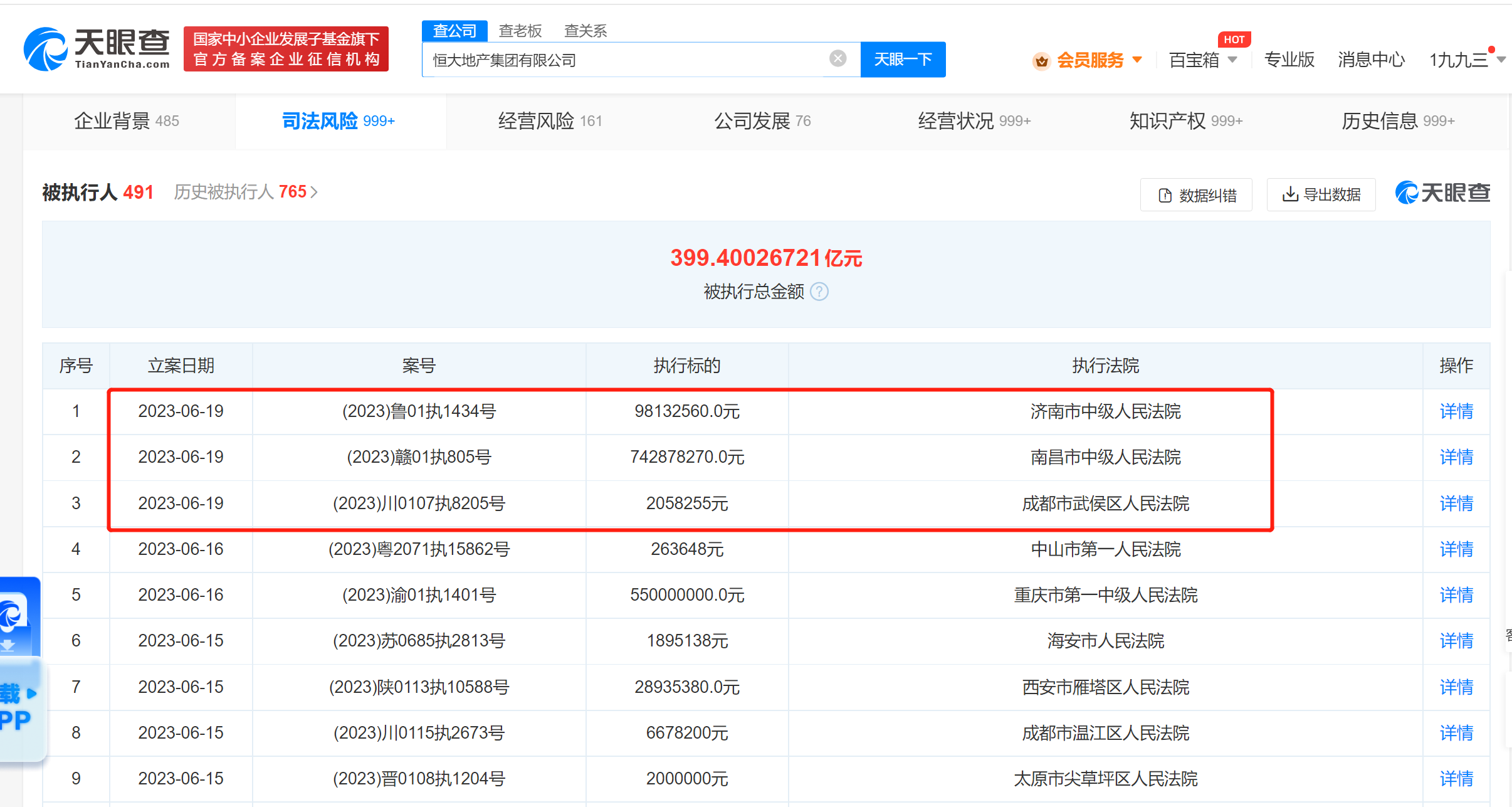1512x807 pixels.
Task: Open the 消息中心 link
Action: pos(1371,60)
